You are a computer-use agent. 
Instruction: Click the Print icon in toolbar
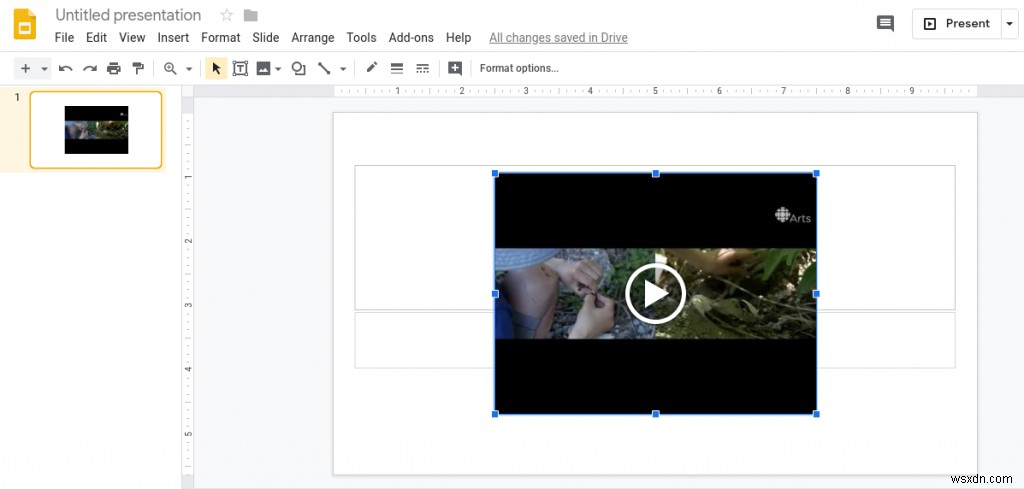pos(114,68)
